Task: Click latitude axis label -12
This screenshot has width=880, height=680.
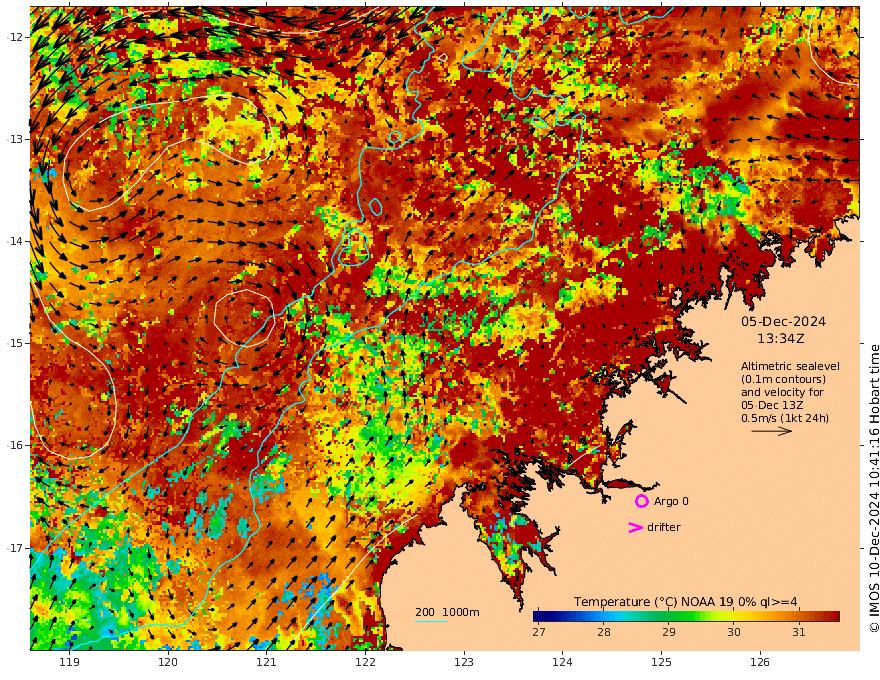Action: pyautogui.click(x=15, y=37)
